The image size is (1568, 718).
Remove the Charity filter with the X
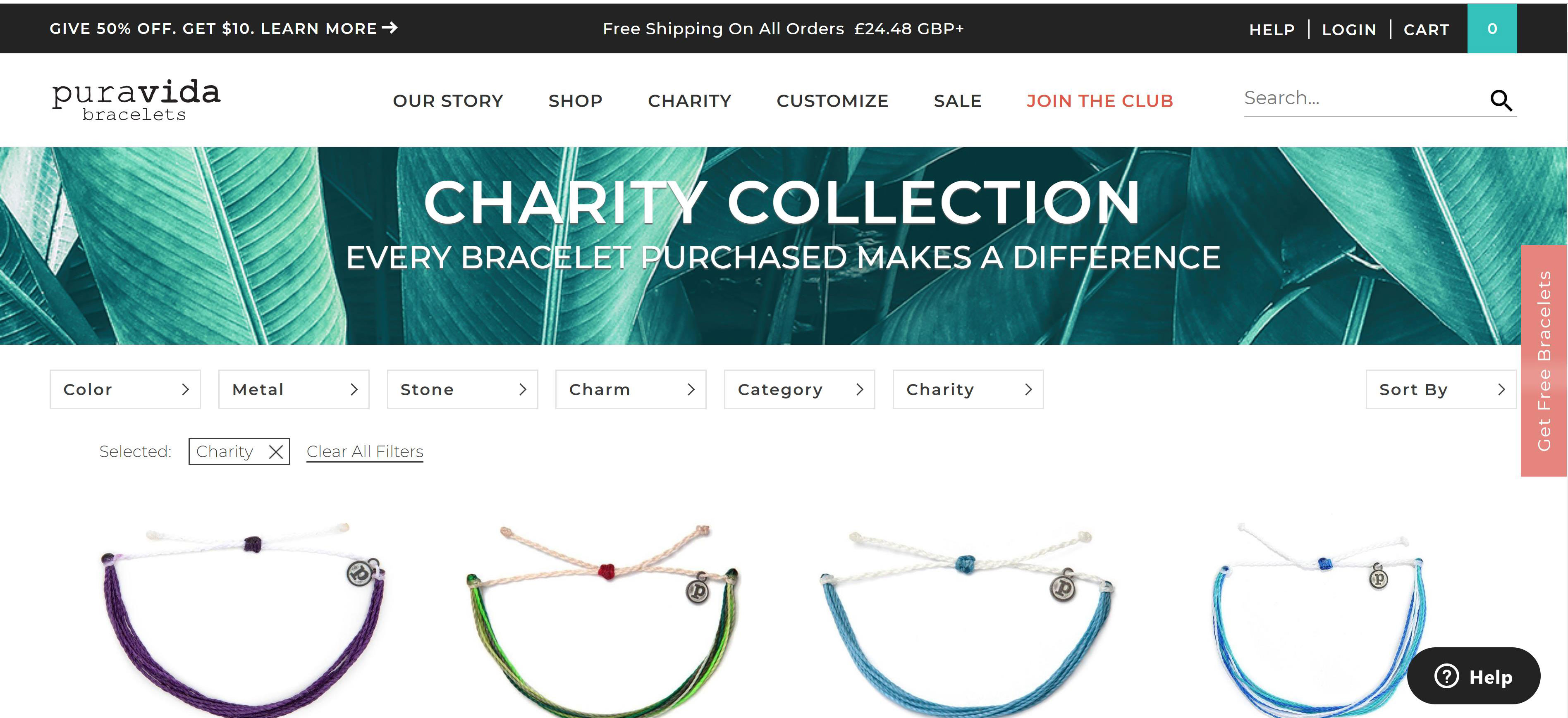pyautogui.click(x=276, y=451)
